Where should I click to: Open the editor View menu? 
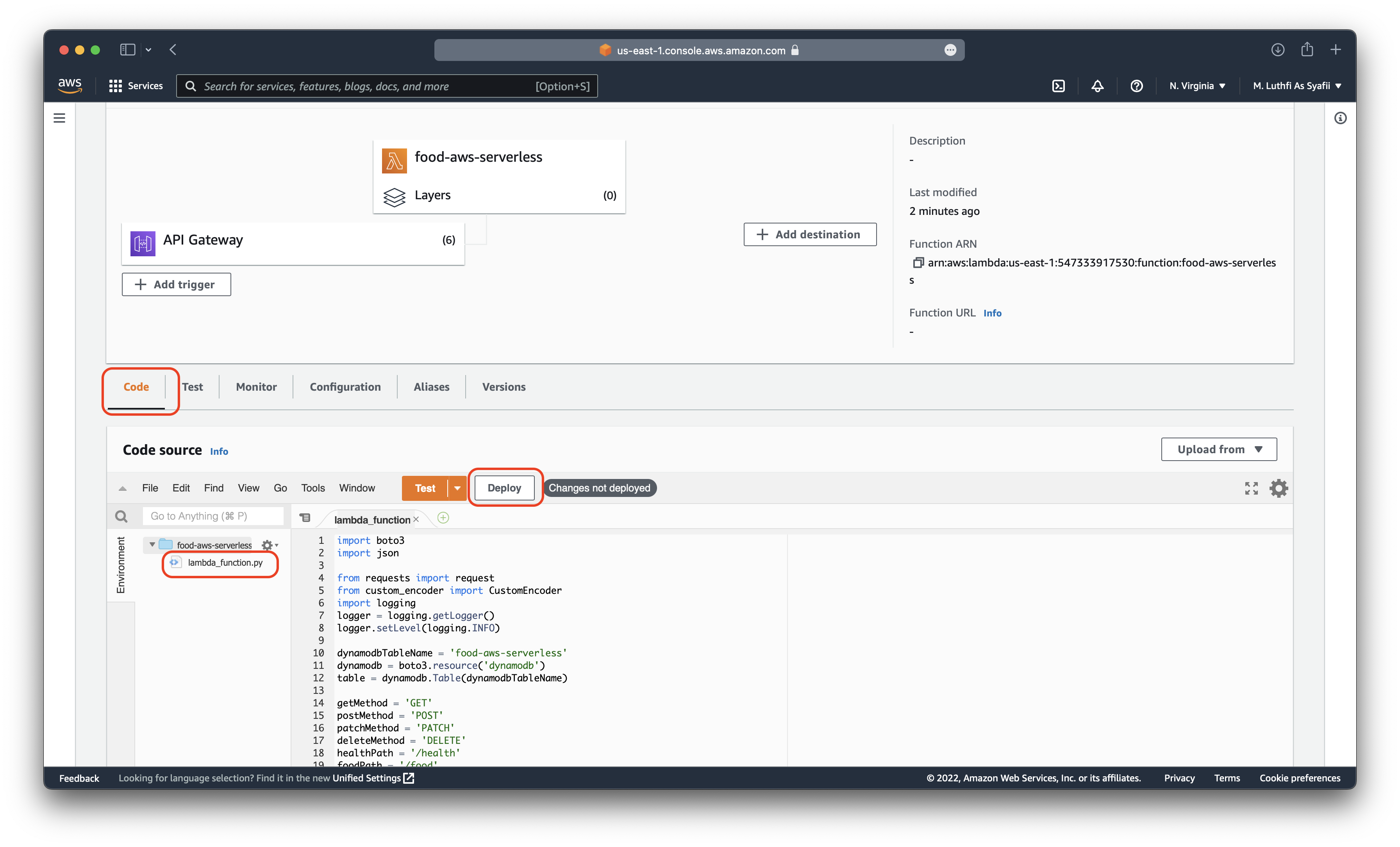(x=248, y=488)
